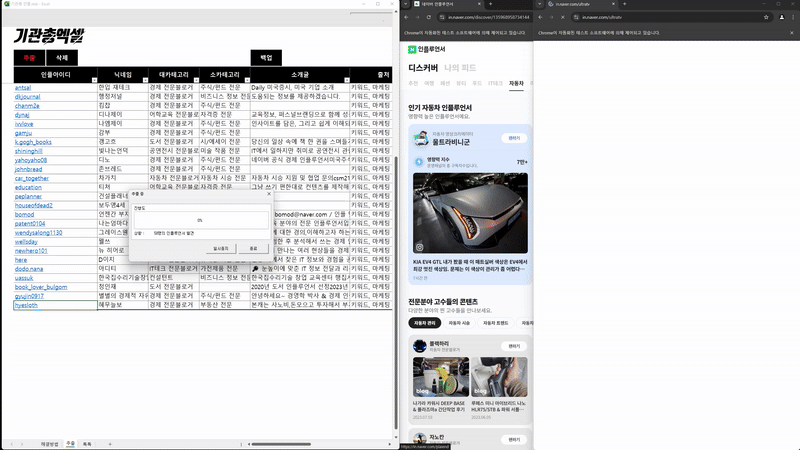
Task: Select the 자동차 시승 filter chip
Action: pos(459,323)
